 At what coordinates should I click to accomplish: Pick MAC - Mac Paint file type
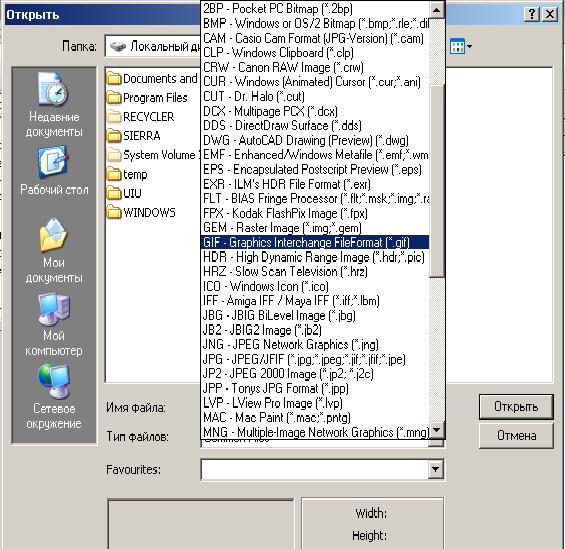coord(315,418)
